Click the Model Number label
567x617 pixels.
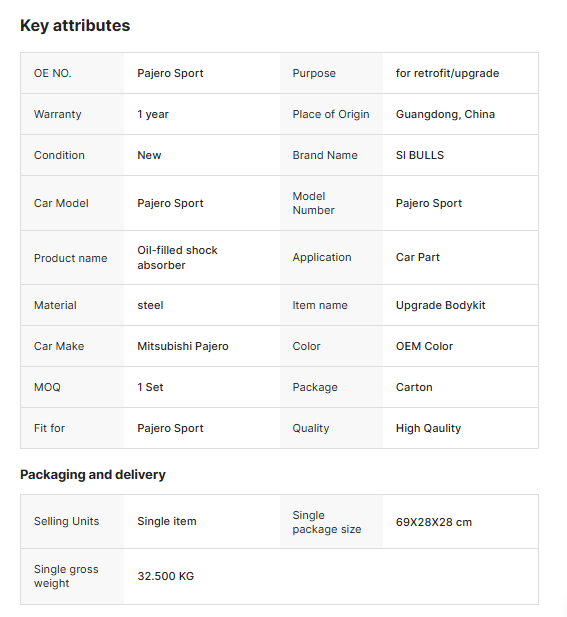[313, 203]
